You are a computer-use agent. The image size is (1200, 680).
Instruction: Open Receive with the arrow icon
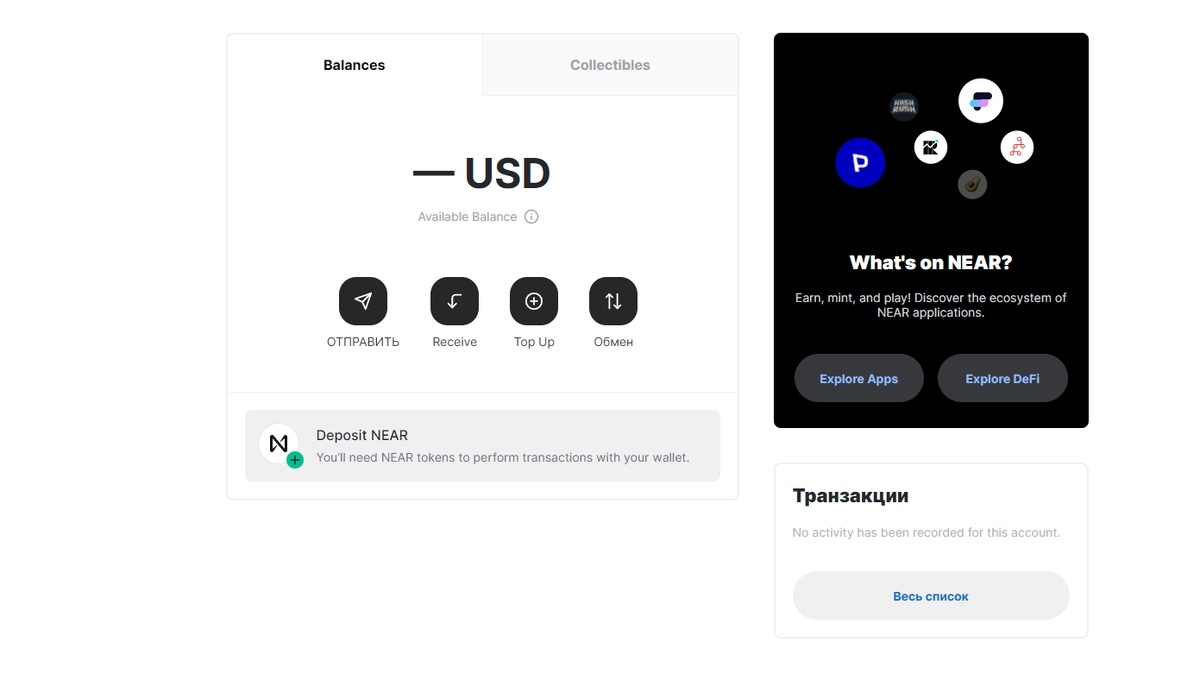pyautogui.click(x=454, y=301)
